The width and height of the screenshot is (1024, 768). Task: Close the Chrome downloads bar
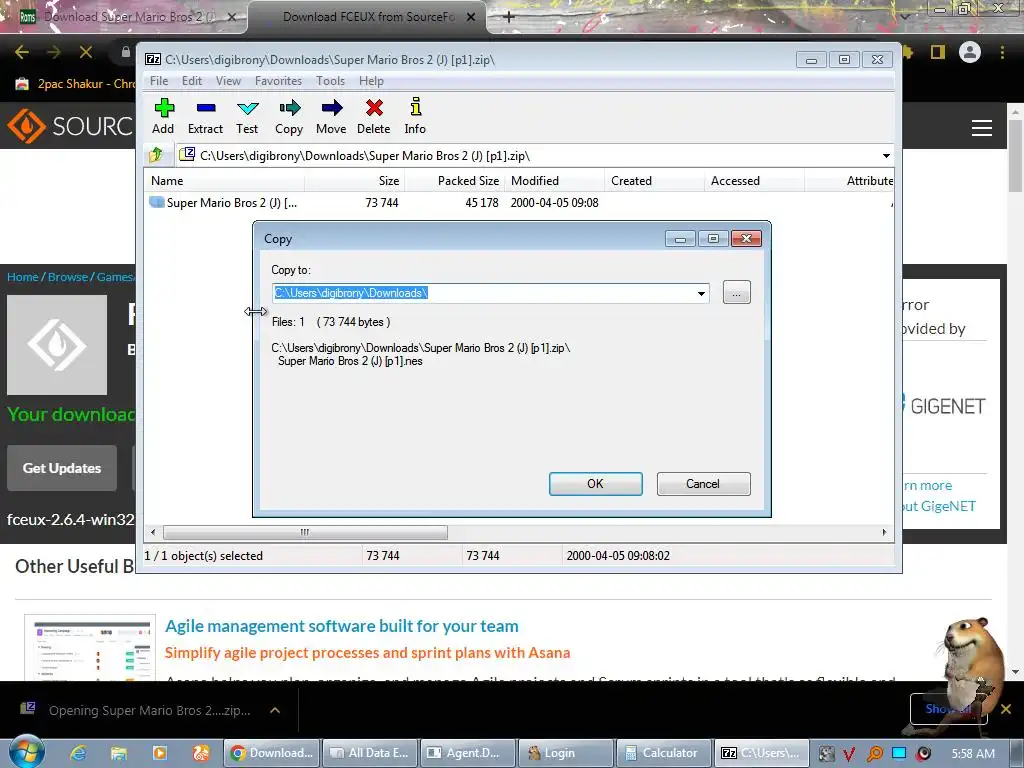(1006, 709)
